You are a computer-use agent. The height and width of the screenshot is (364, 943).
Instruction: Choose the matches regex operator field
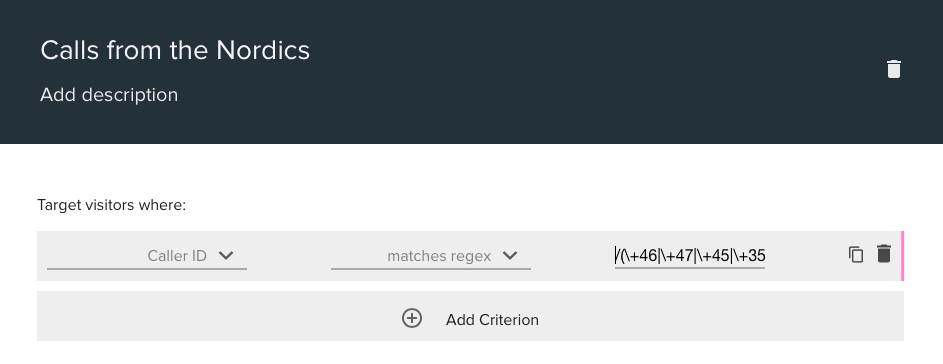(431, 256)
